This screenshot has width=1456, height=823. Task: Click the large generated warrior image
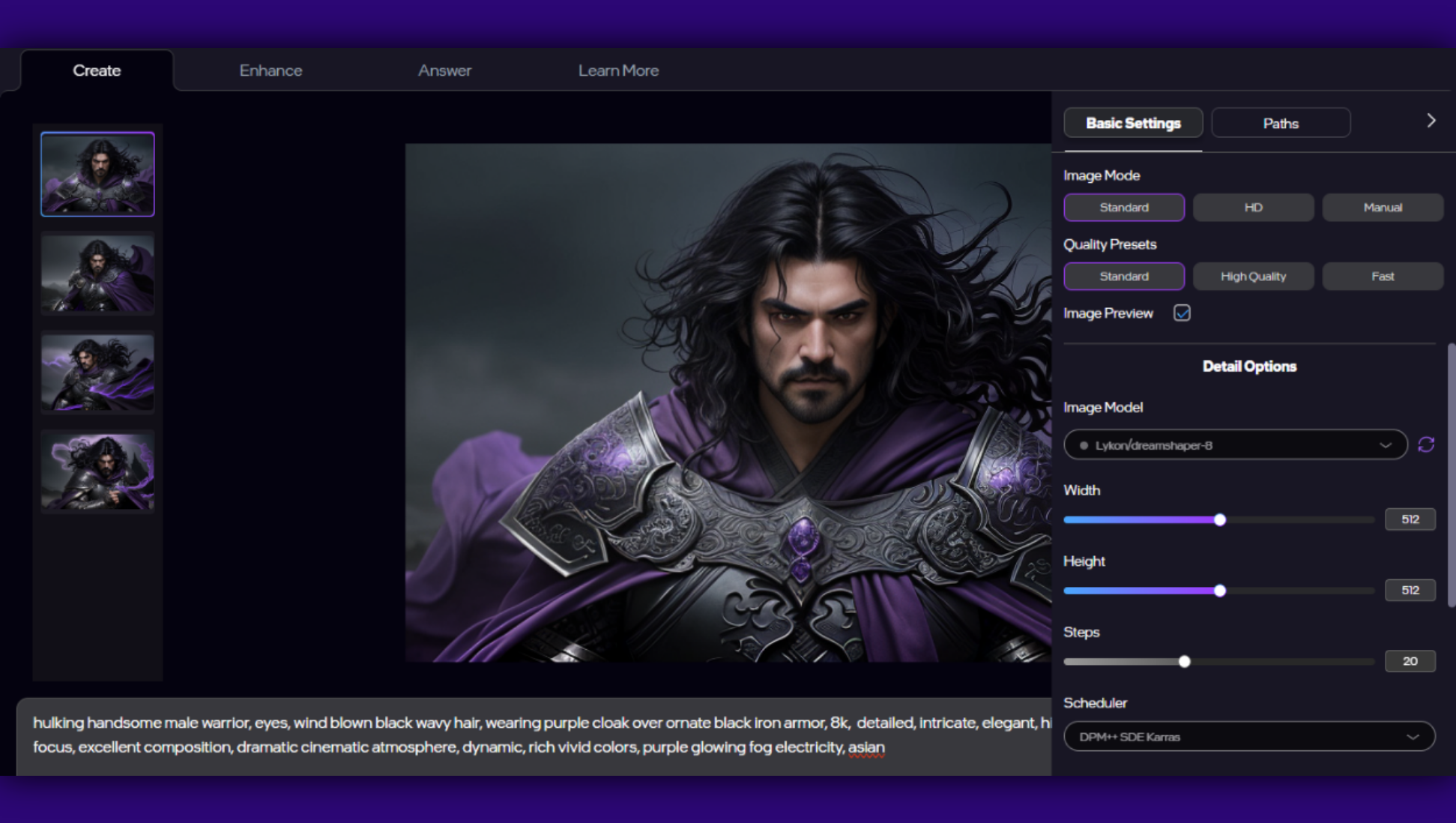point(728,403)
